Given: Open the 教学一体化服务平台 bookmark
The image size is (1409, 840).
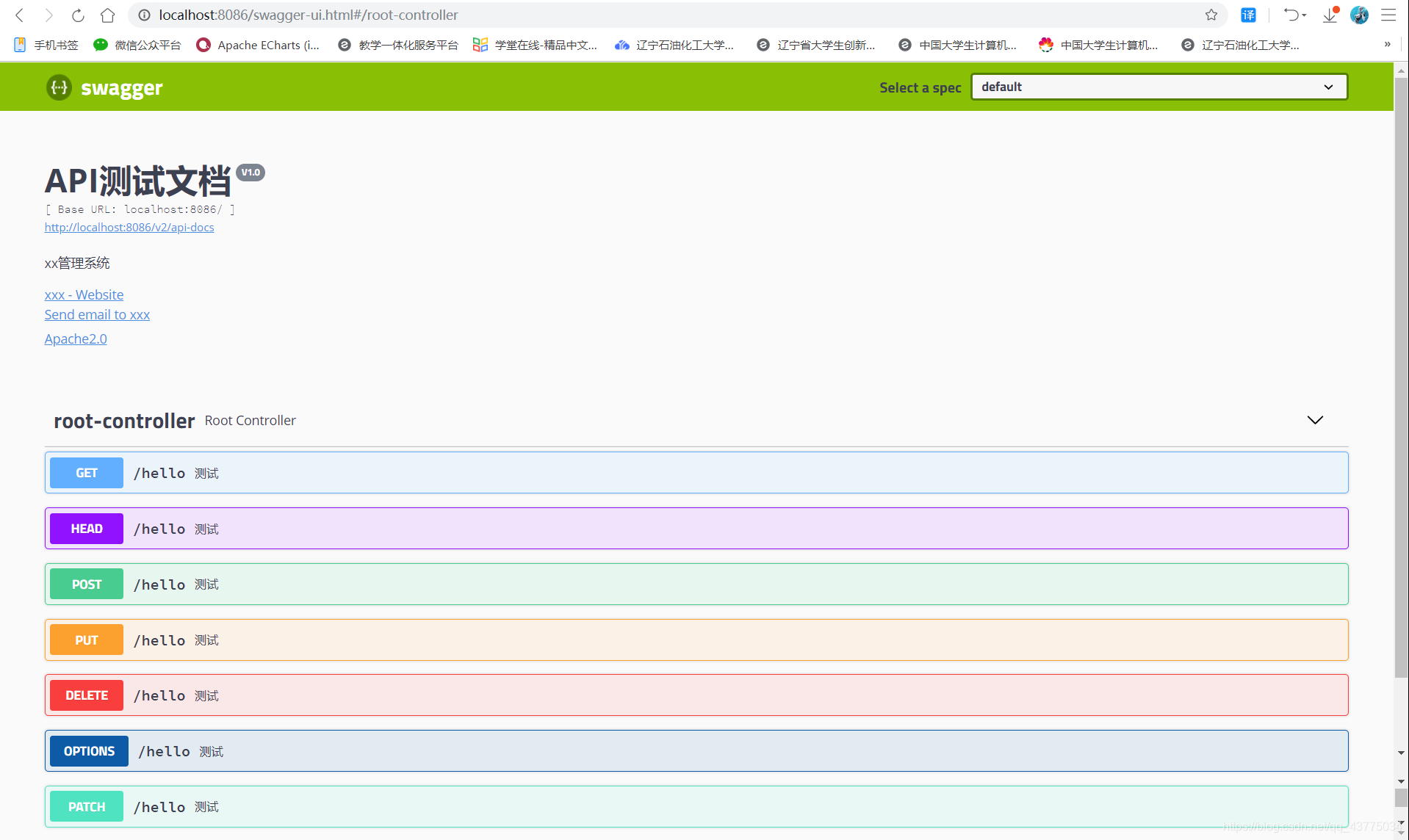Looking at the screenshot, I should [x=397, y=45].
